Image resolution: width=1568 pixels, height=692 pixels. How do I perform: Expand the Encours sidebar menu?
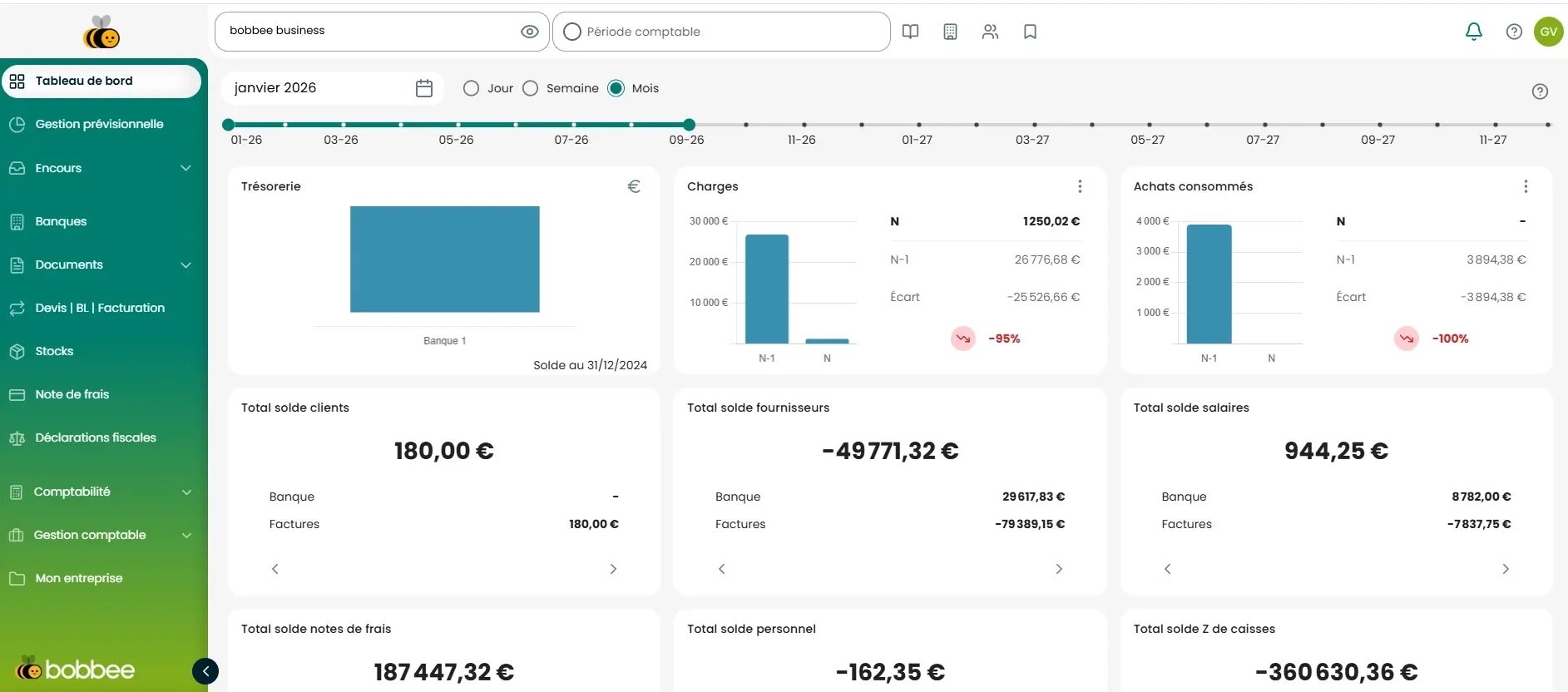(185, 168)
